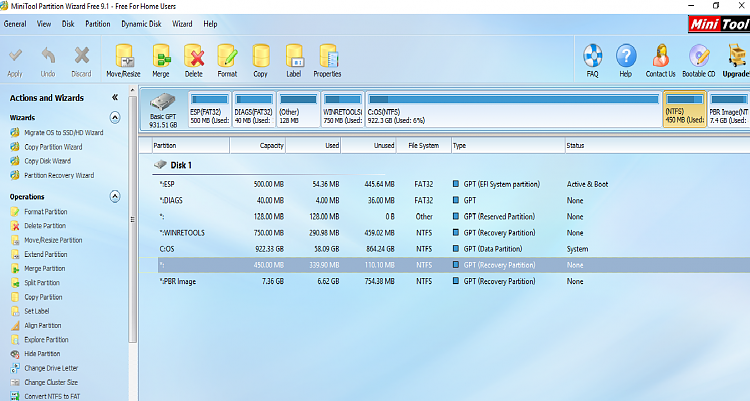Select the Extend Partition operation
Viewport: 750px width, 401px height.
pyautogui.click(x=45, y=254)
